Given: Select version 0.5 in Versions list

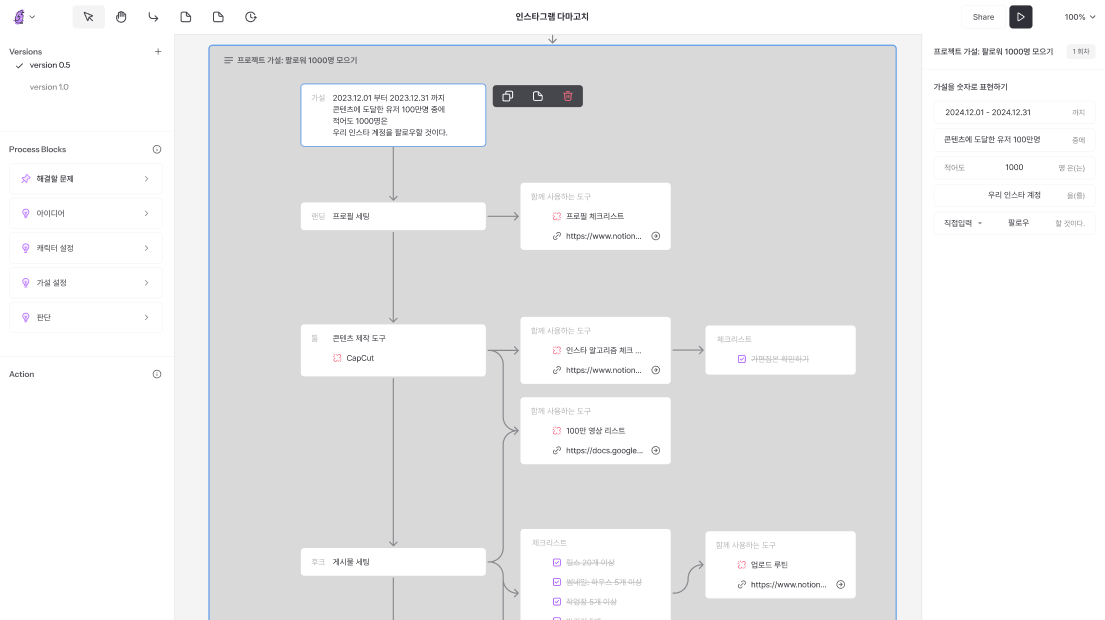Looking at the screenshot, I should [49, 65].
